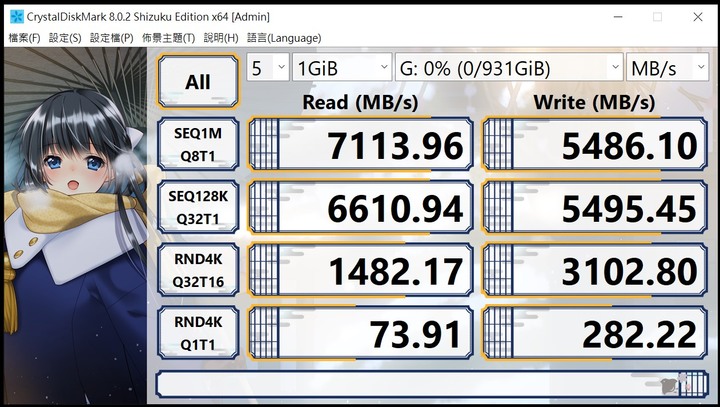
Task: Open the 設定檔(P) profile menu
Action: [112, 38]
